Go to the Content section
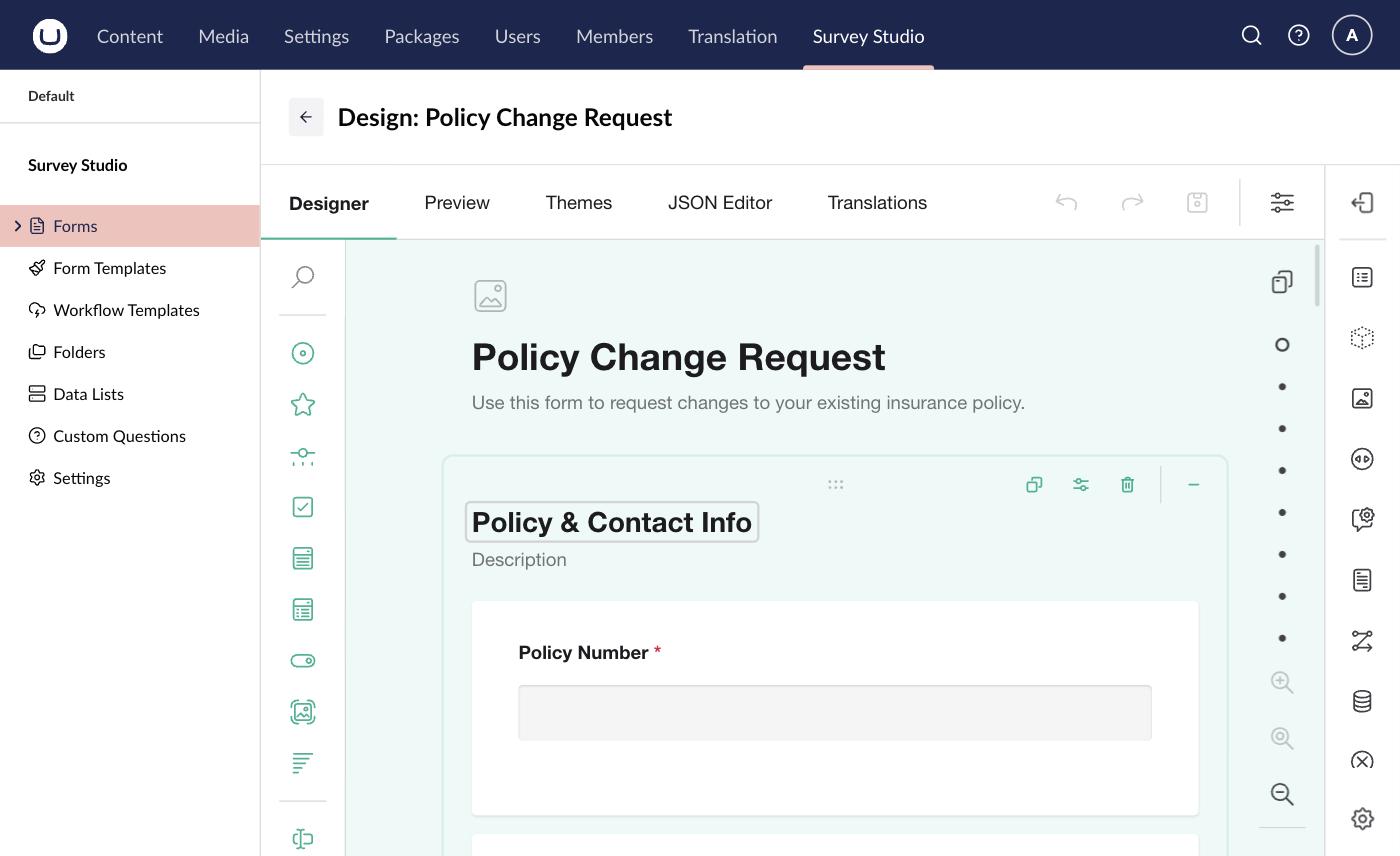This screenshot has height=856, width=1400. 130,36
